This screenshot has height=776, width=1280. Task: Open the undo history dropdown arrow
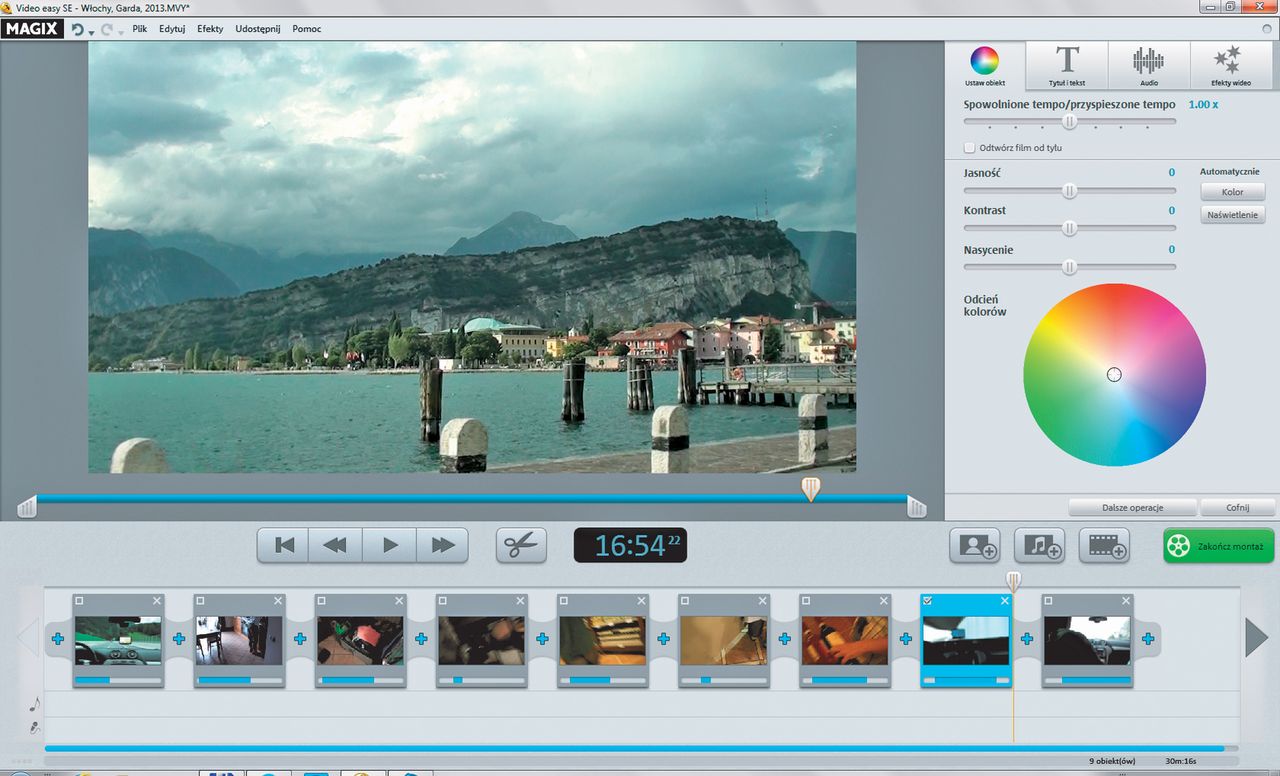91,32
